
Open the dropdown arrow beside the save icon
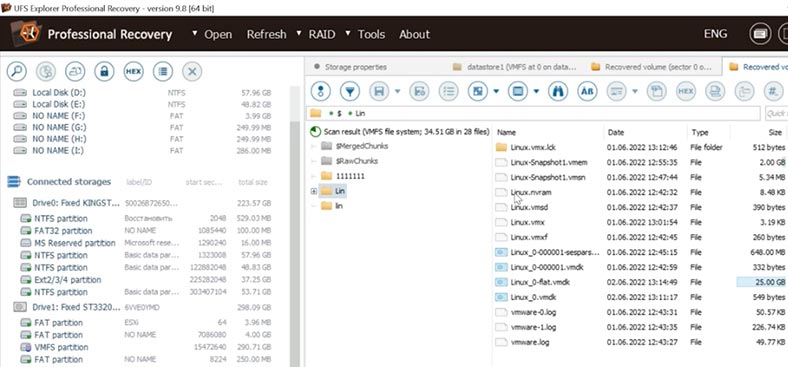(x=398, y=91)
